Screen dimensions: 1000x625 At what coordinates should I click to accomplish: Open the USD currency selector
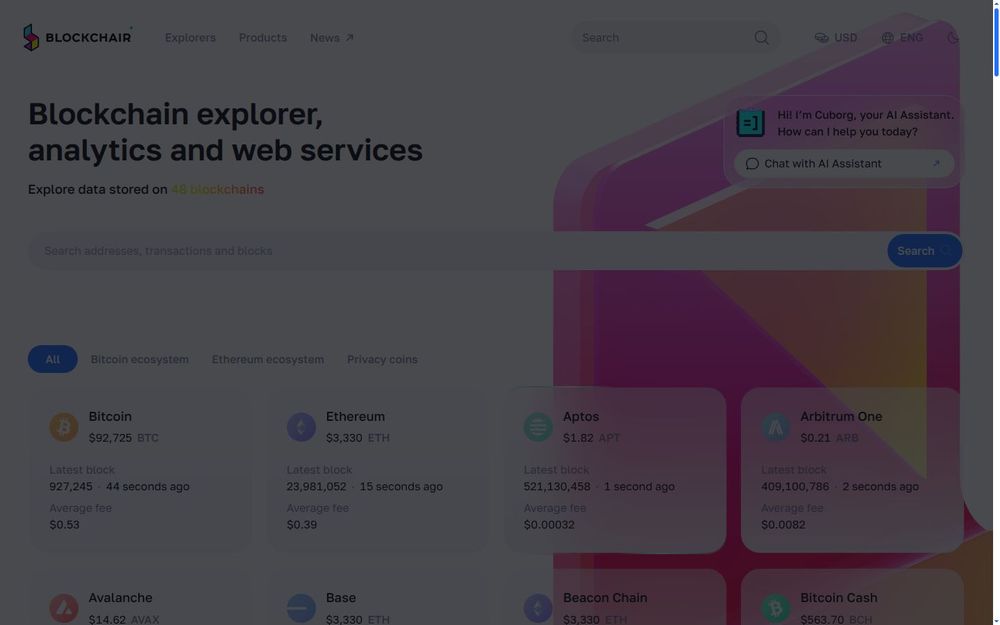point(835,38)
